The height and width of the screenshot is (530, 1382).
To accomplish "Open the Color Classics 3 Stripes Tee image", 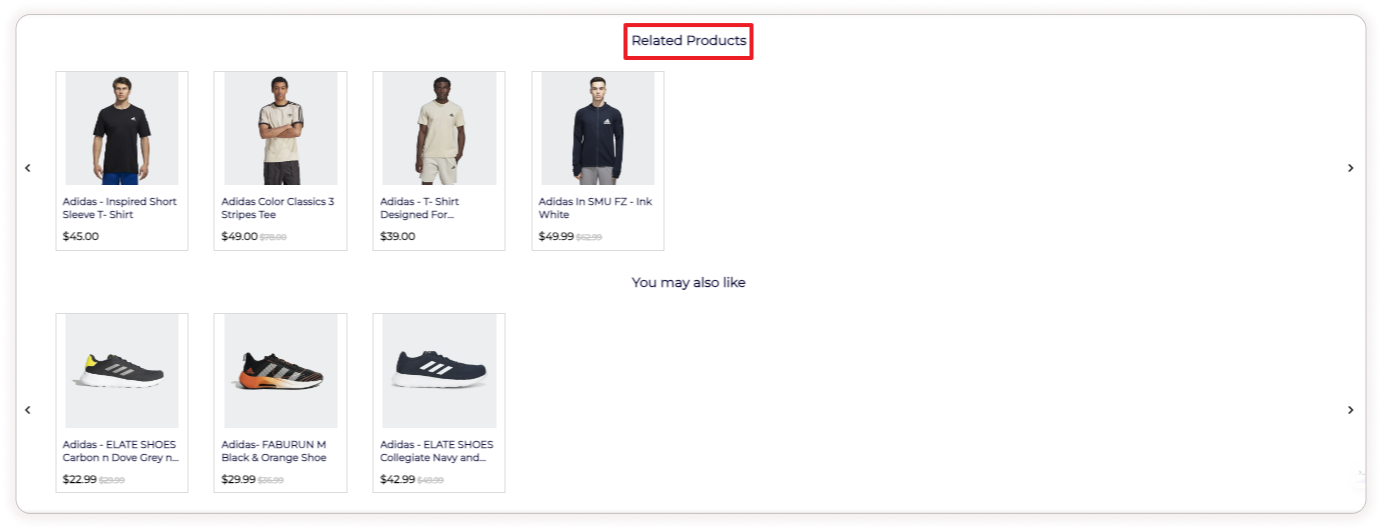I will [x=280, y=128].
